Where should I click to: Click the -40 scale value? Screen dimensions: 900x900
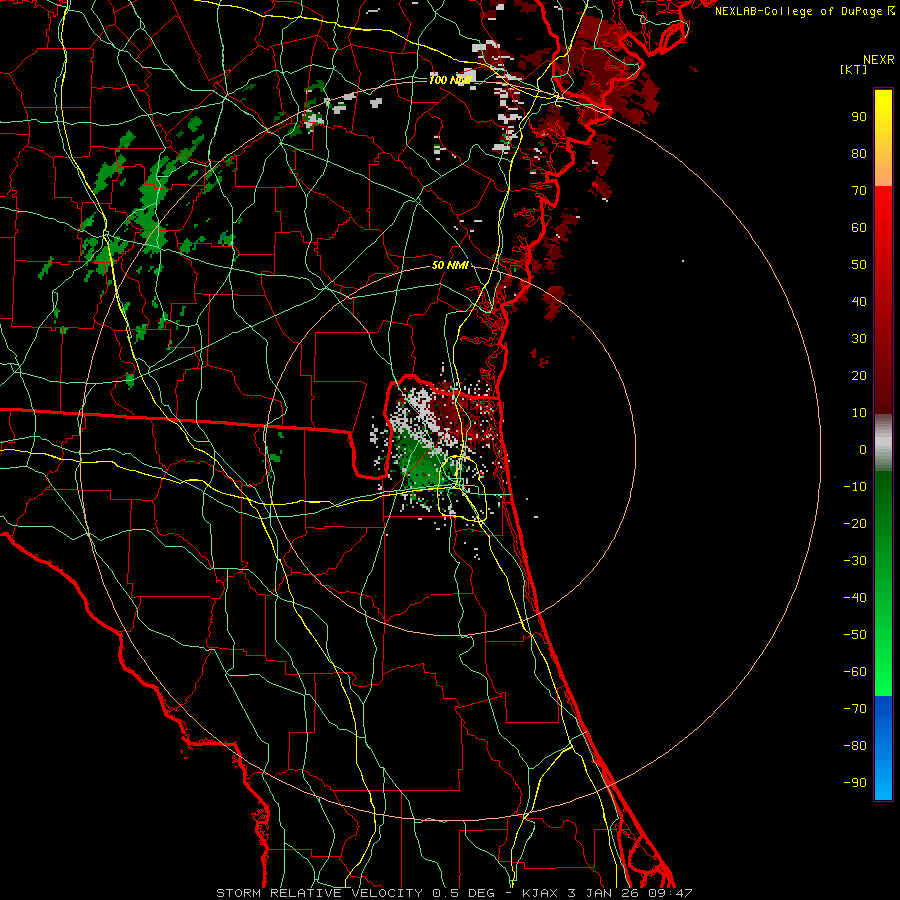(855, 598)
